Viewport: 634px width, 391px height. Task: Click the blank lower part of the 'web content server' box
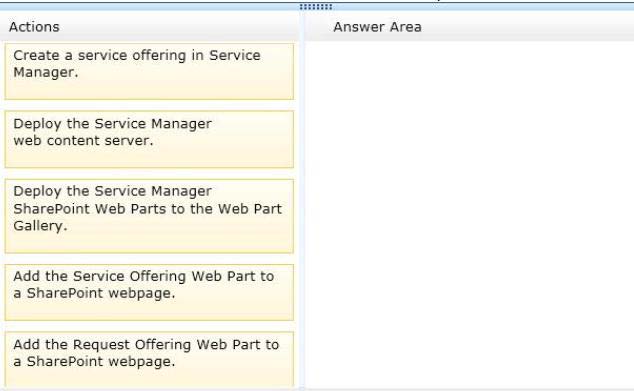click(149, 158)
